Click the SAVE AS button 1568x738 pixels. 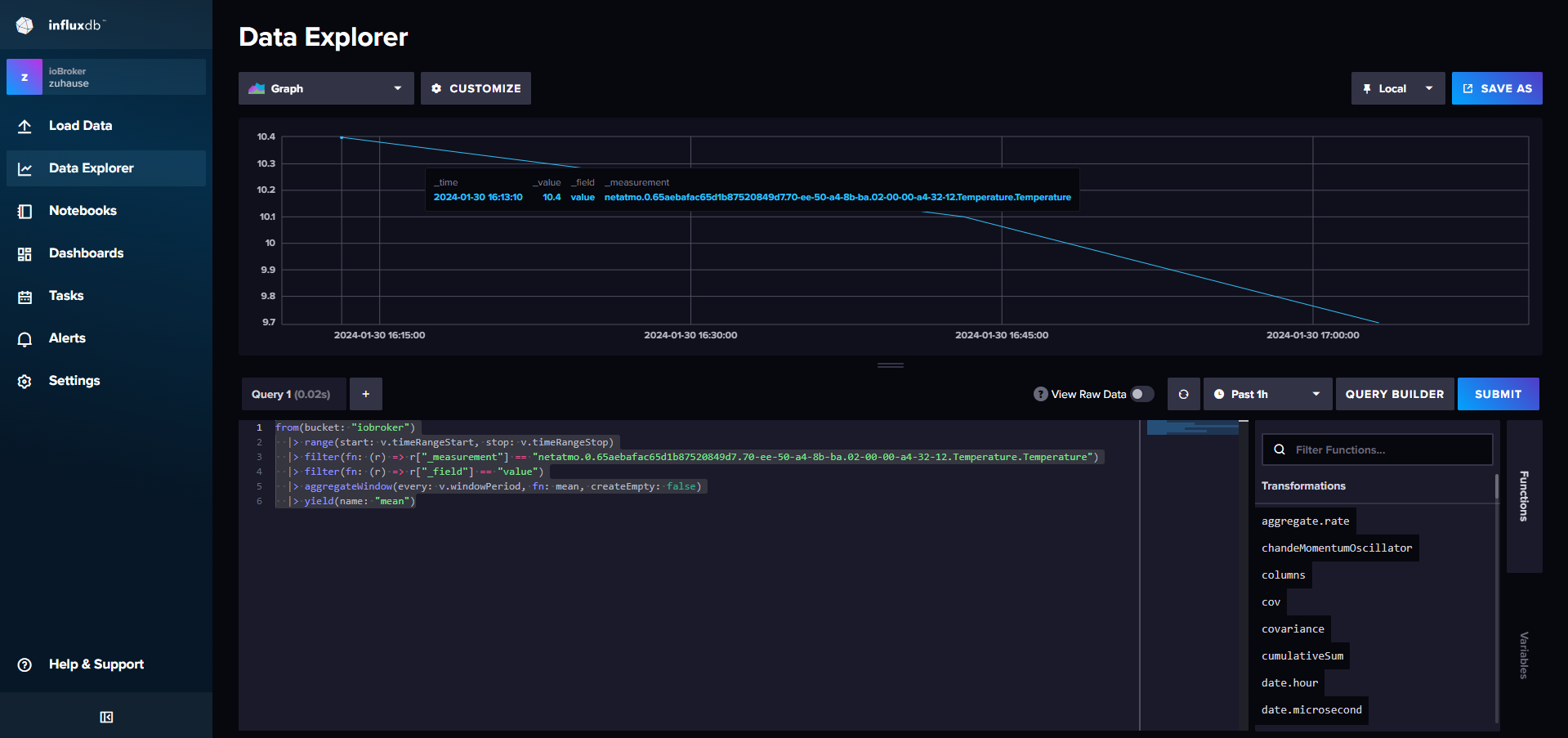[x=1497, y=88]
